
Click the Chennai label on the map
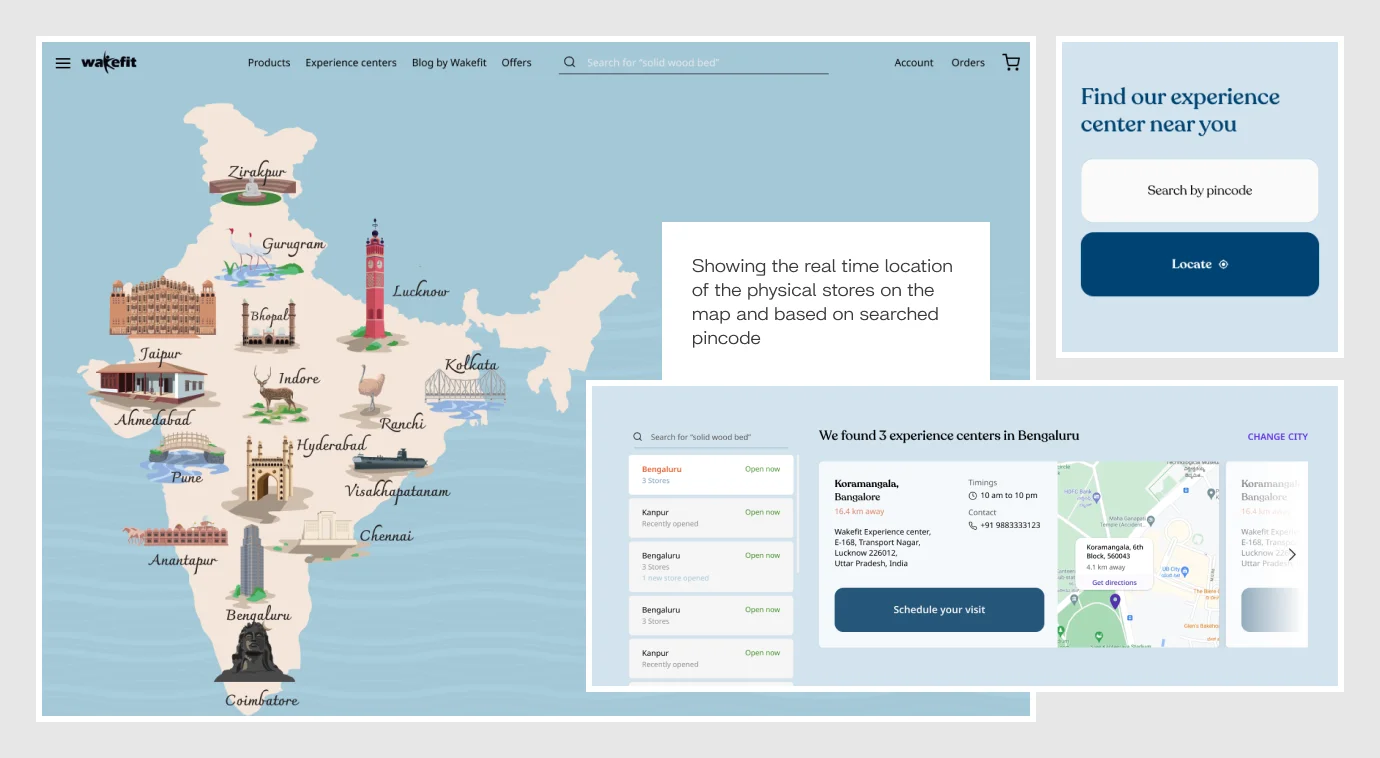pos(386,535)
